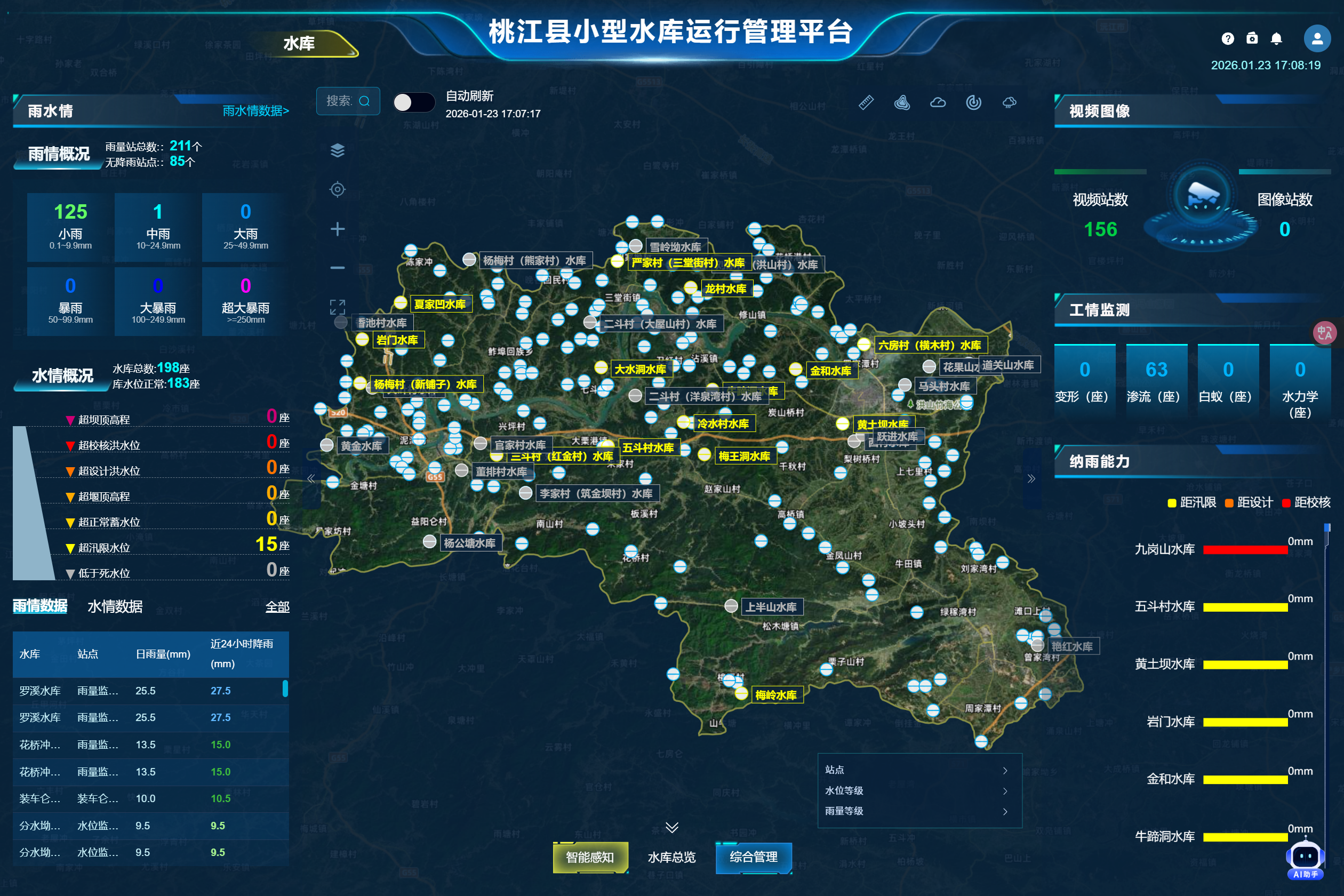Open the radar scan icon
The height and width of the screenshot is (896, 1344).
point(973,102)
